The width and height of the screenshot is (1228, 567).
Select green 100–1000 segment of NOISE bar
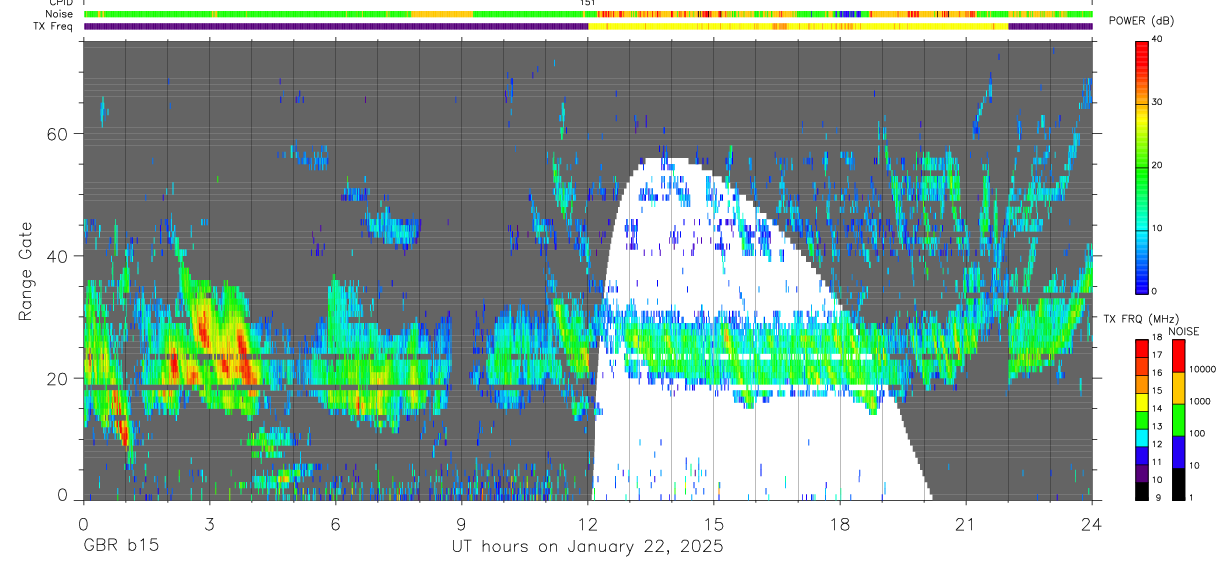[1178, 419]
